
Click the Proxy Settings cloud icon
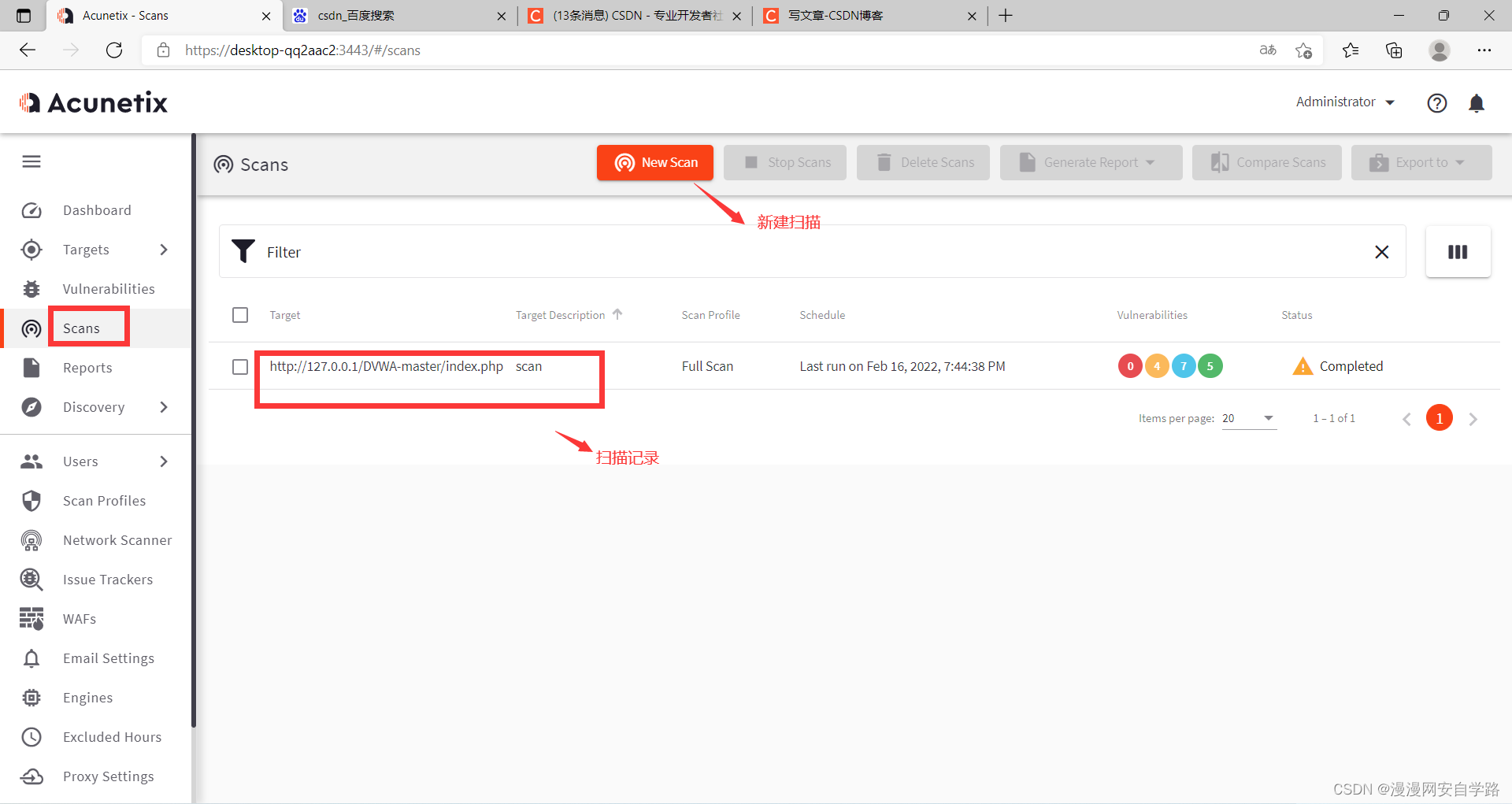31,776
